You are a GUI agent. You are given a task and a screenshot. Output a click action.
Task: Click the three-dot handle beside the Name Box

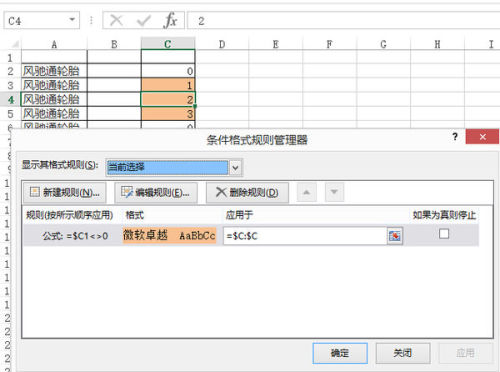click(x=91, y=20)
